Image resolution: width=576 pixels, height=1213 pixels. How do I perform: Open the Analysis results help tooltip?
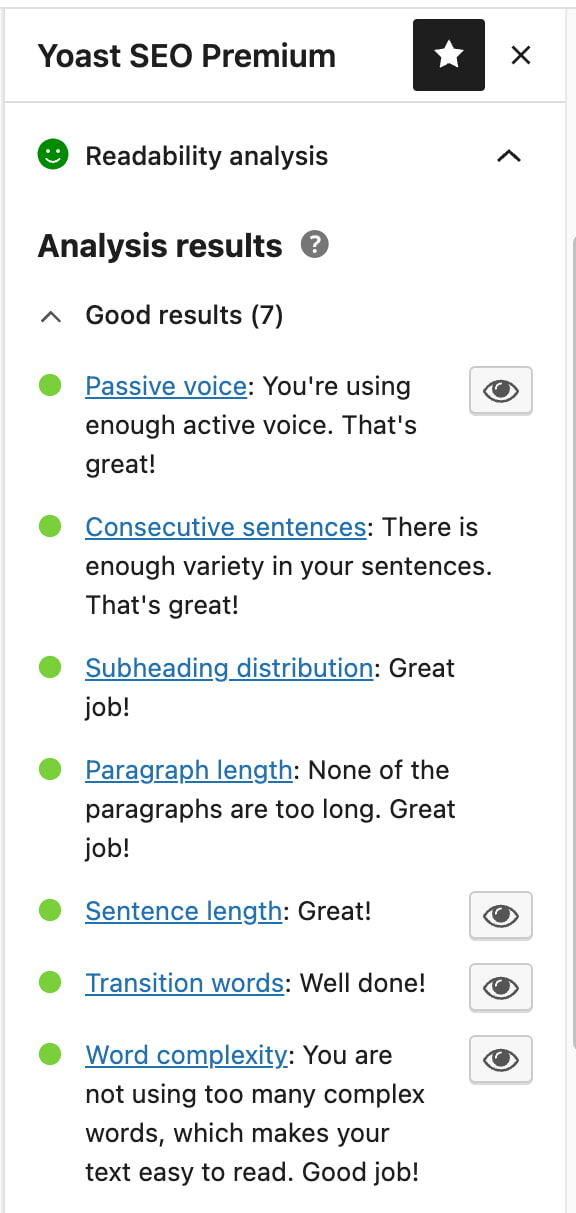coord(316,245)
